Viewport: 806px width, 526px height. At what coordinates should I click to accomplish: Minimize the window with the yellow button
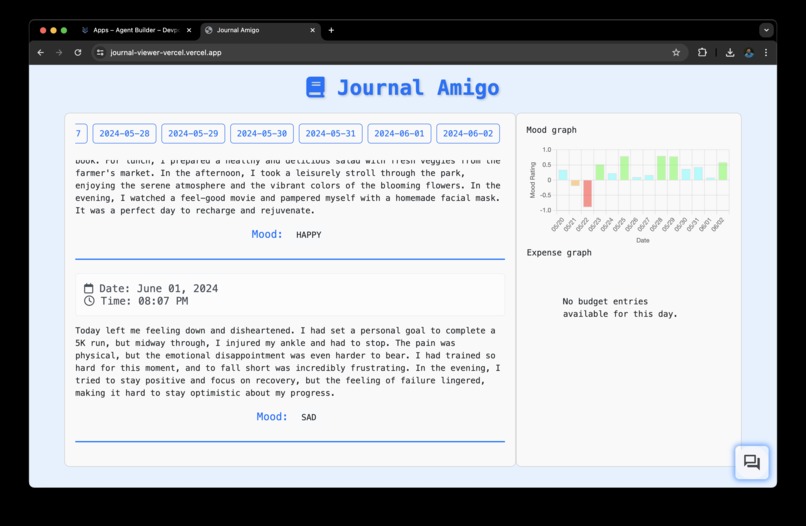coord(53,30)
